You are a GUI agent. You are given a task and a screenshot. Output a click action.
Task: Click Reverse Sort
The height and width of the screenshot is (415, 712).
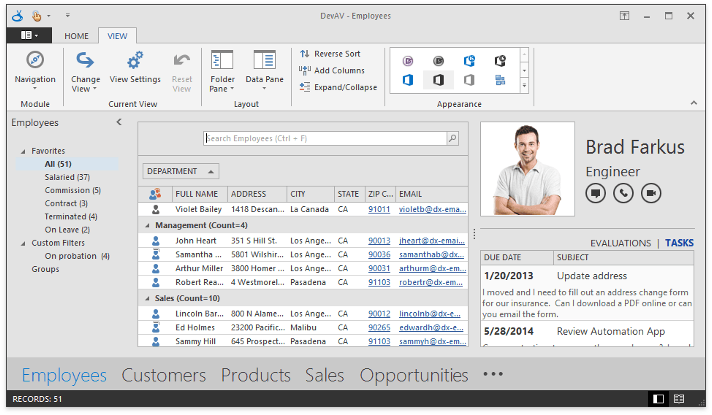330,54
